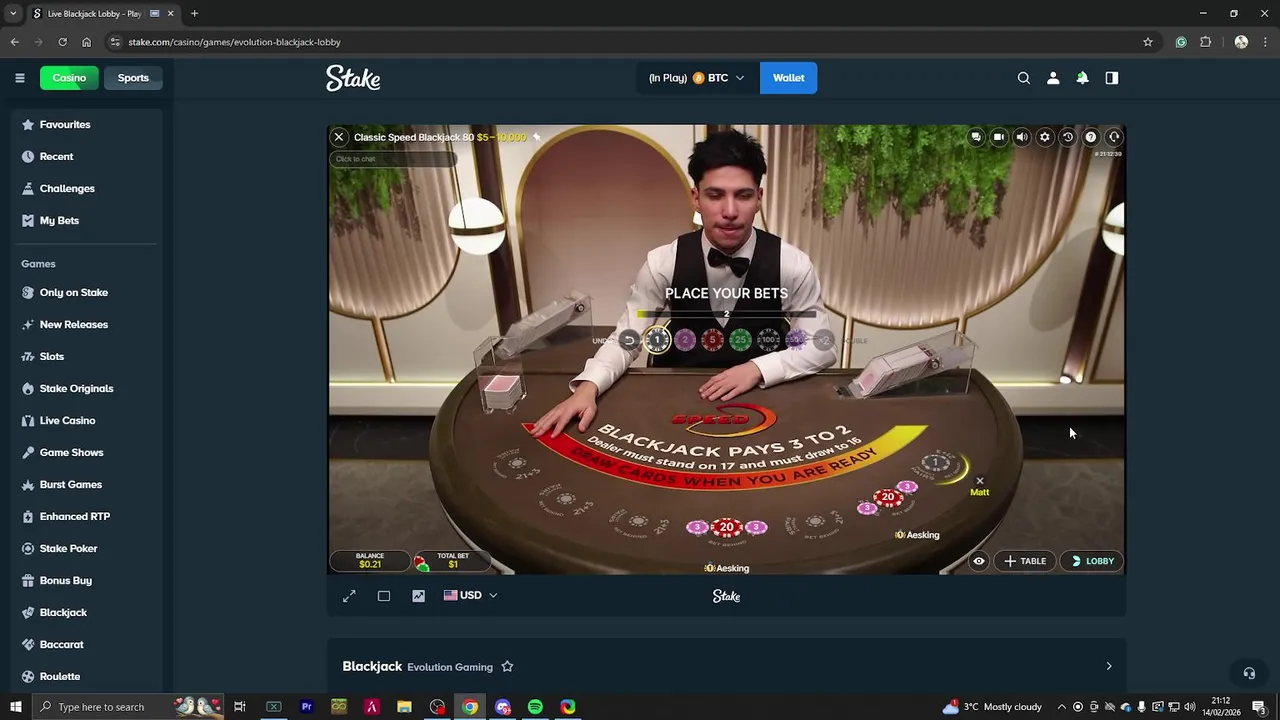Open the in-game settings gear
The image size is (1280, 720).
point(1045,137)
